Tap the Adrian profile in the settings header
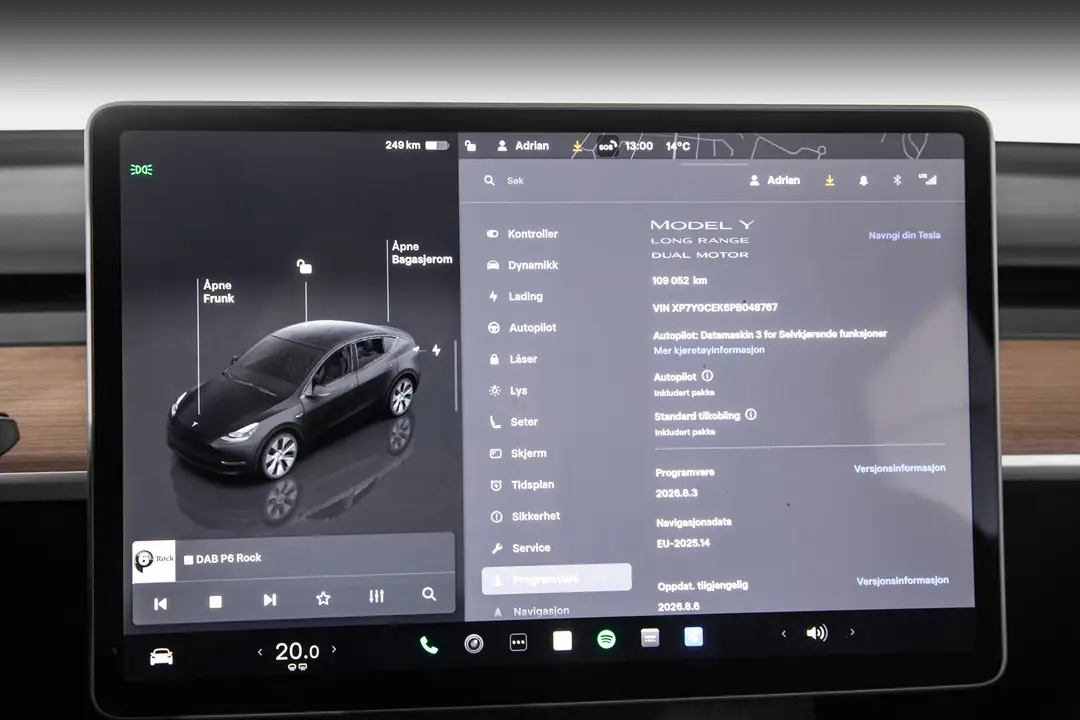Image resolution: width=1080 pixels, height=720 pixels. pyautogui.click(x=775, y=180)
